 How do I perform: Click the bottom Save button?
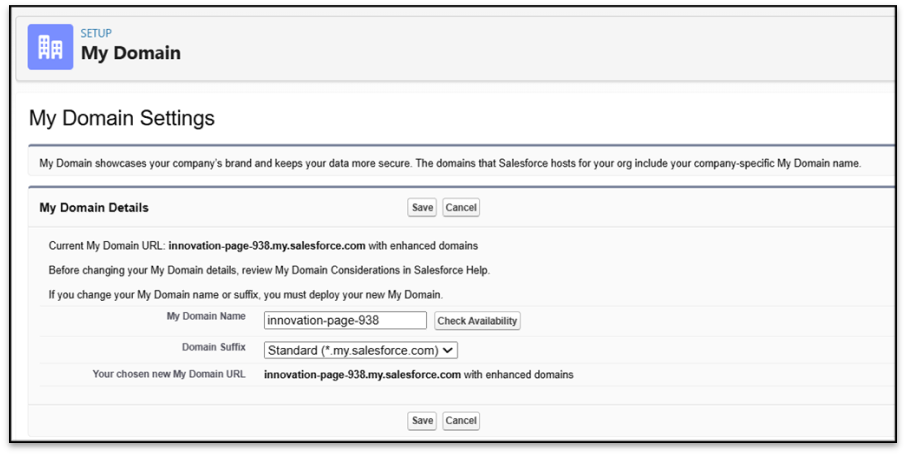point(422,421)
